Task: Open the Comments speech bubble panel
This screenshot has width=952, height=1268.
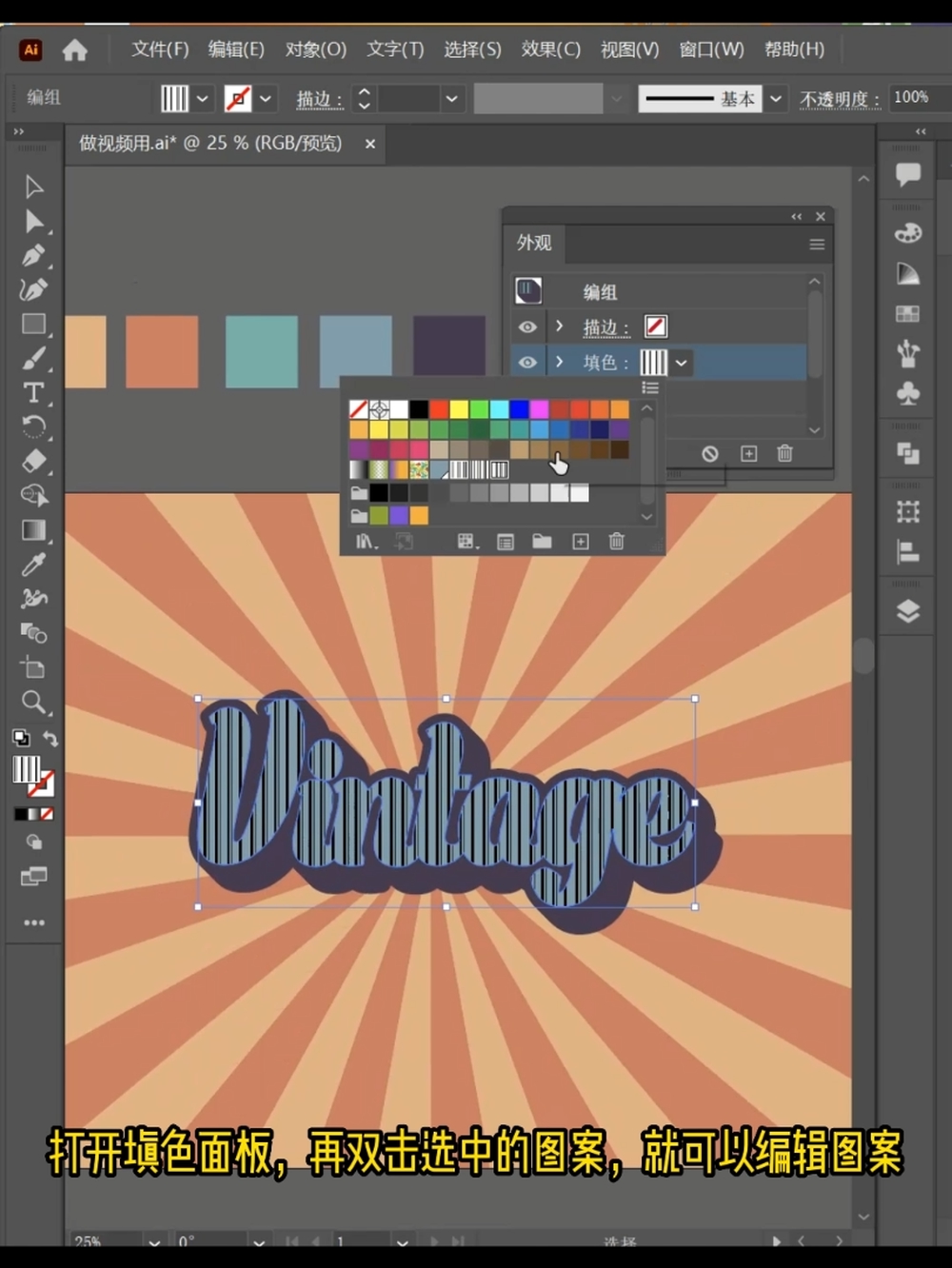Action: [908, 174]
